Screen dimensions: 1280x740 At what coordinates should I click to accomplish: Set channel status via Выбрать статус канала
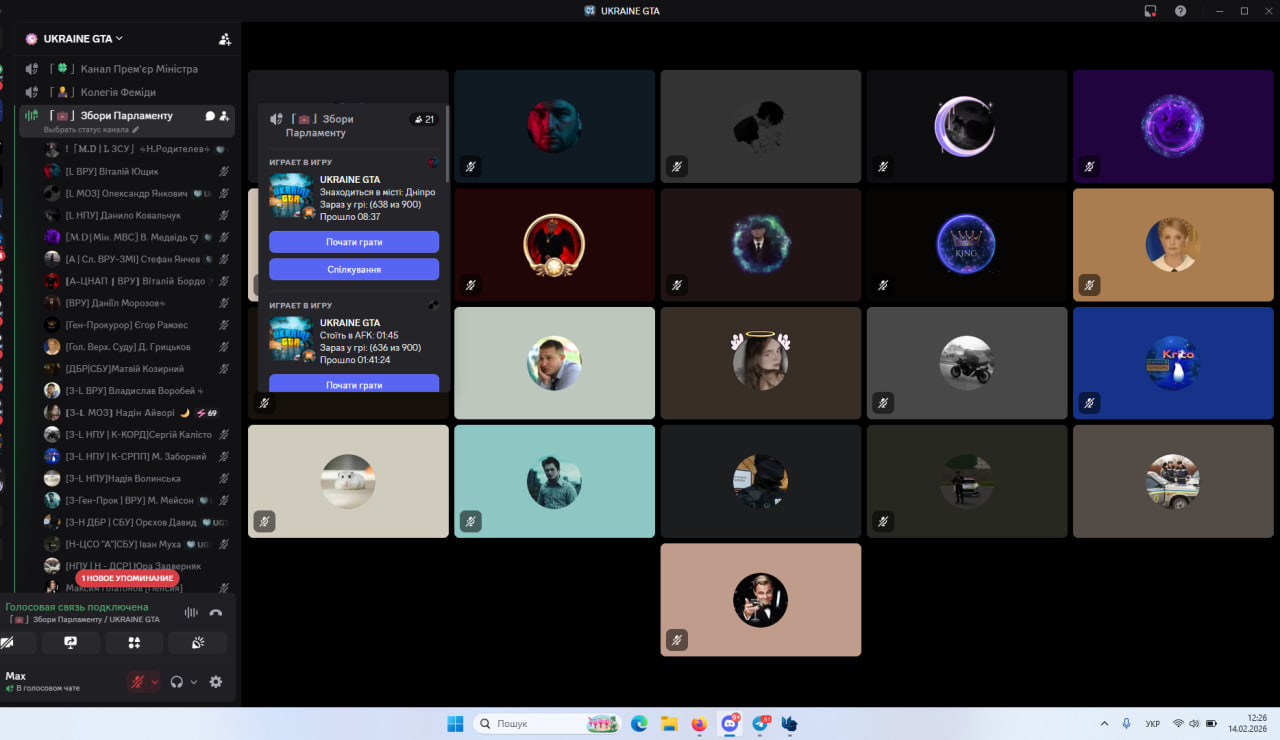[x=92, y=130]
